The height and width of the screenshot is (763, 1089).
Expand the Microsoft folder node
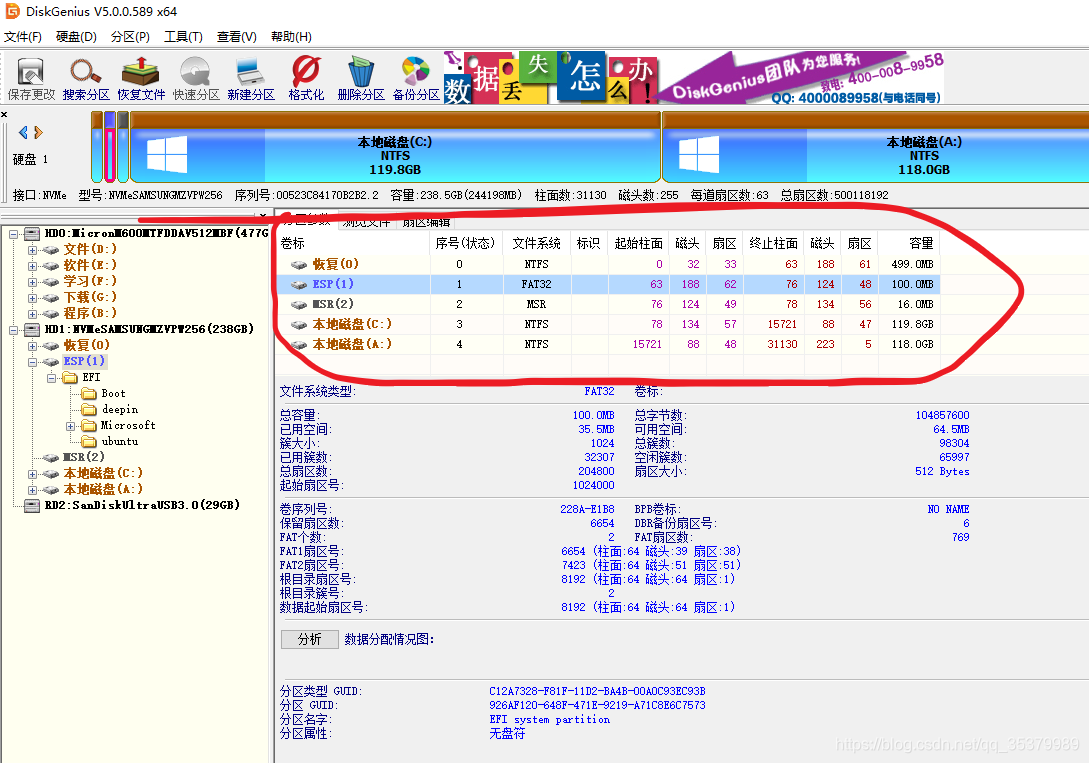[x=71, y=426]
